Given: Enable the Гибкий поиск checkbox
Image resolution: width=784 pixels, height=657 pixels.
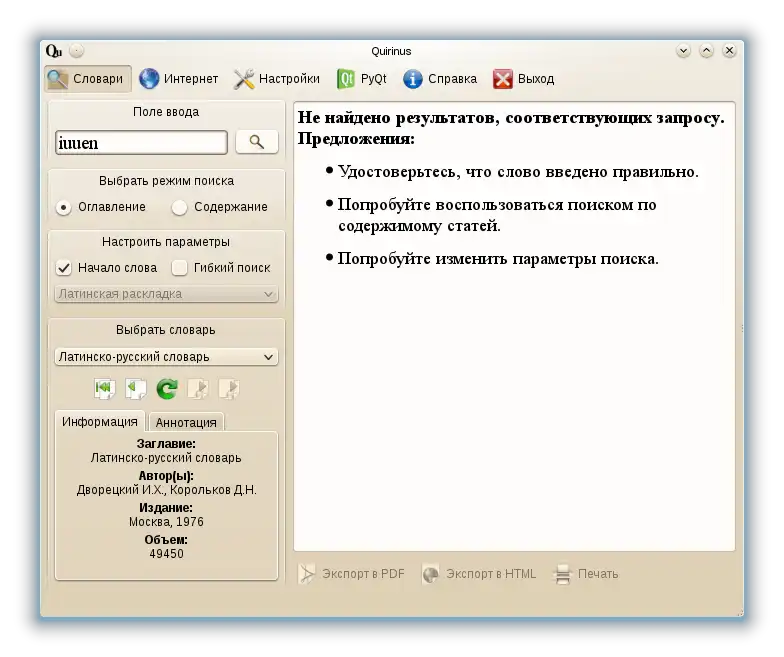Looking at the screenshot, I should click(221, 268).
